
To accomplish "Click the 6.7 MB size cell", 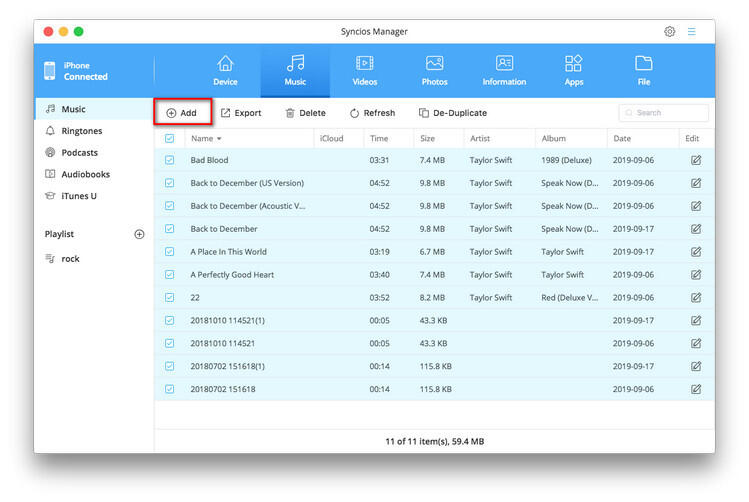I will tap(432, 252).
